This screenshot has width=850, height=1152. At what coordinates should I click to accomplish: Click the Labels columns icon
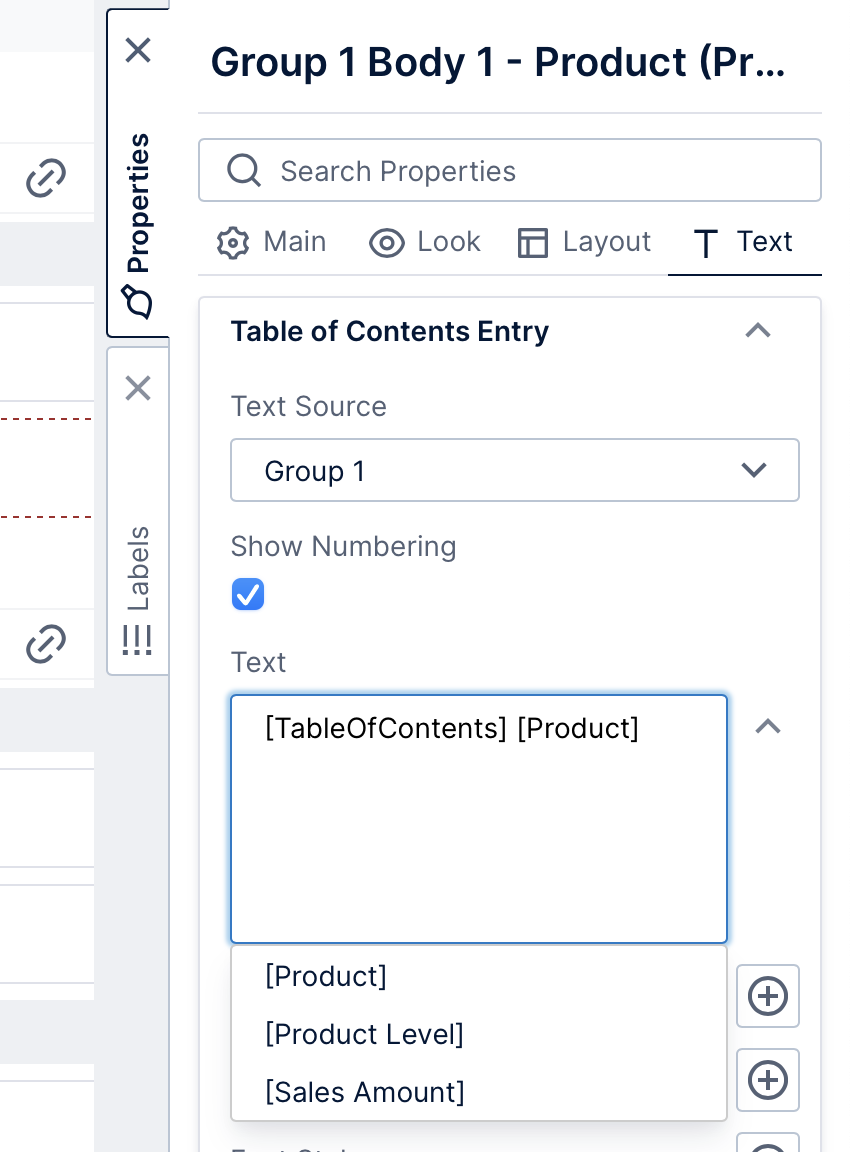click(137, 641)
